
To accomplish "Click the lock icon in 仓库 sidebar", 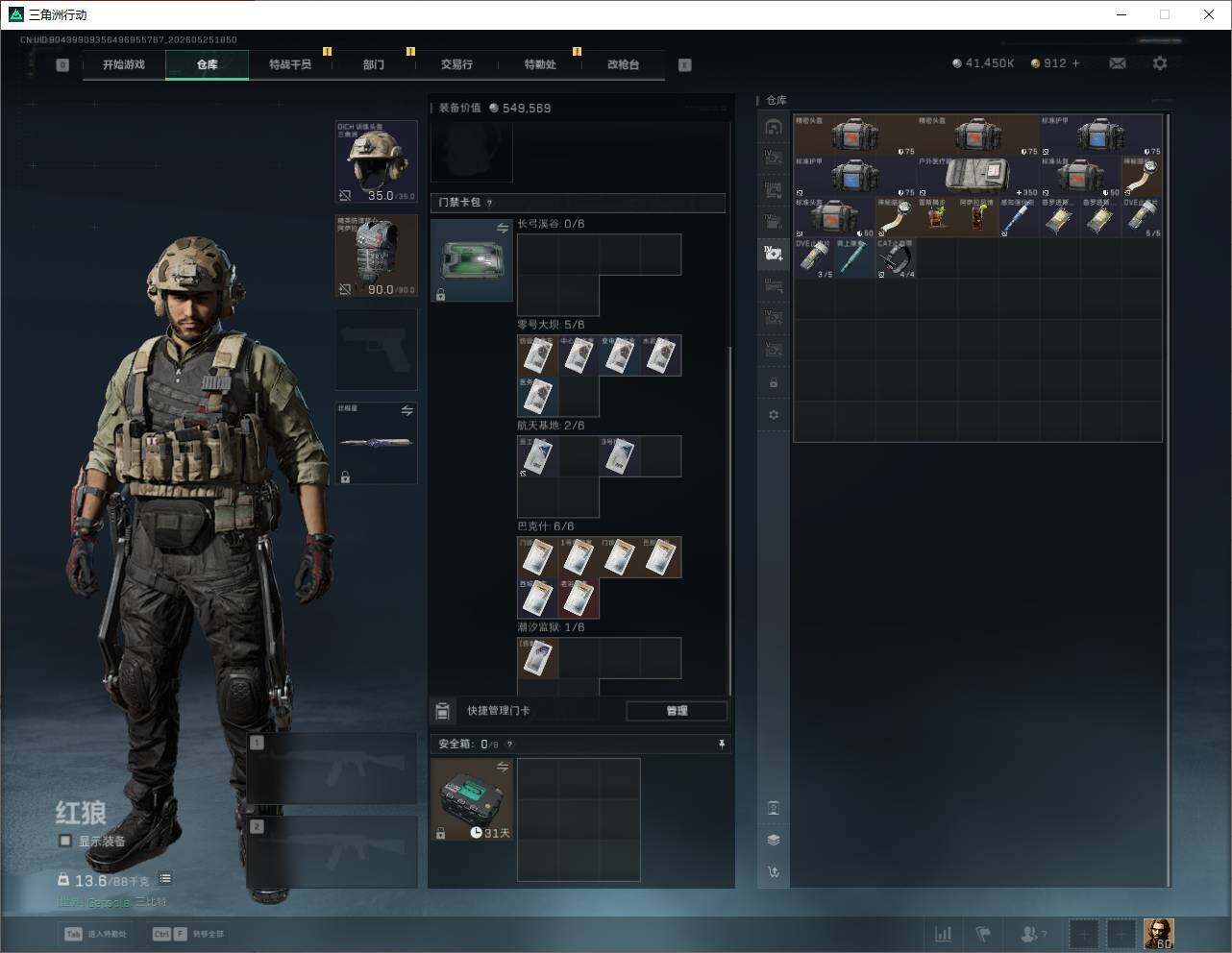I will 774,383.
